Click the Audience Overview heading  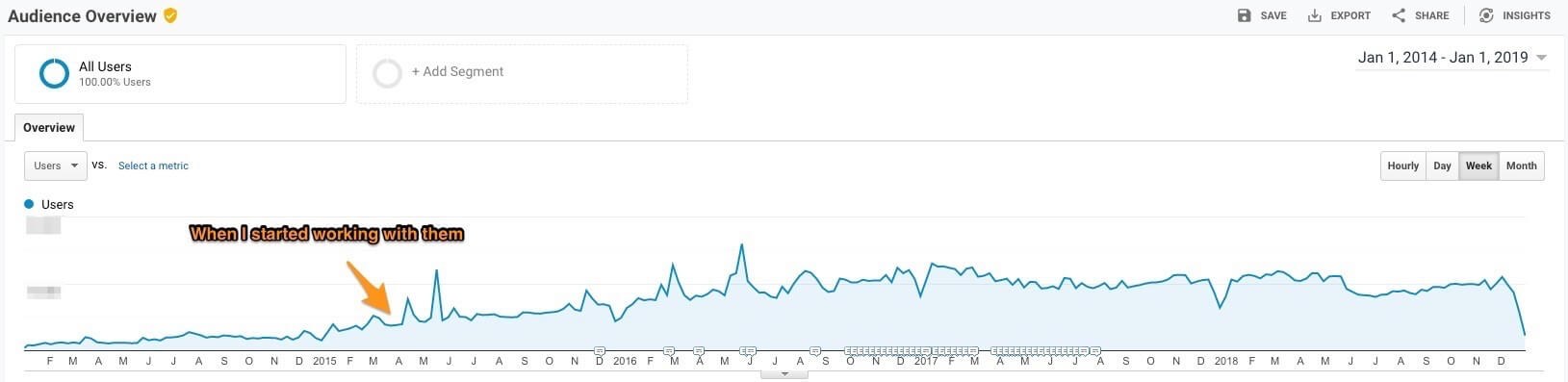coord(82,16)
